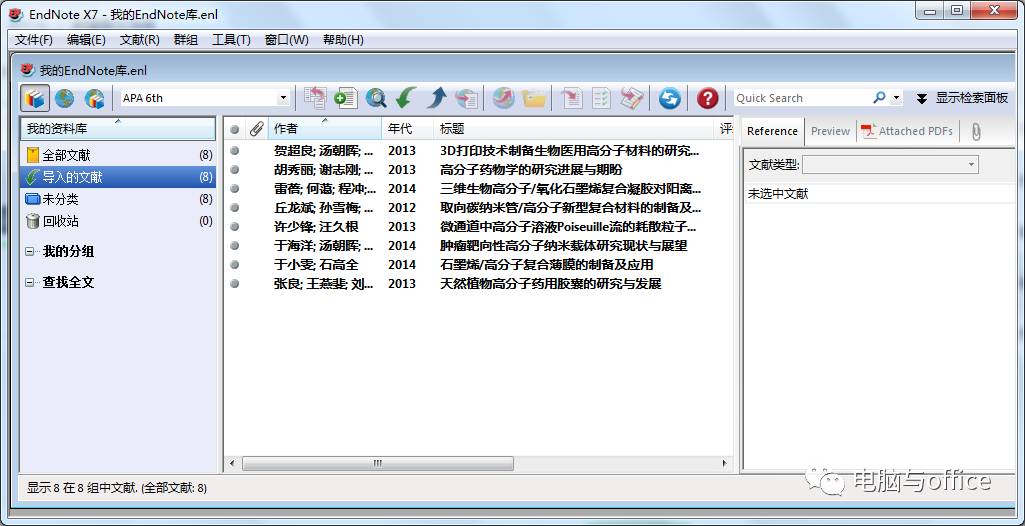Click the blue Sync Library icon

coord(669,99)
